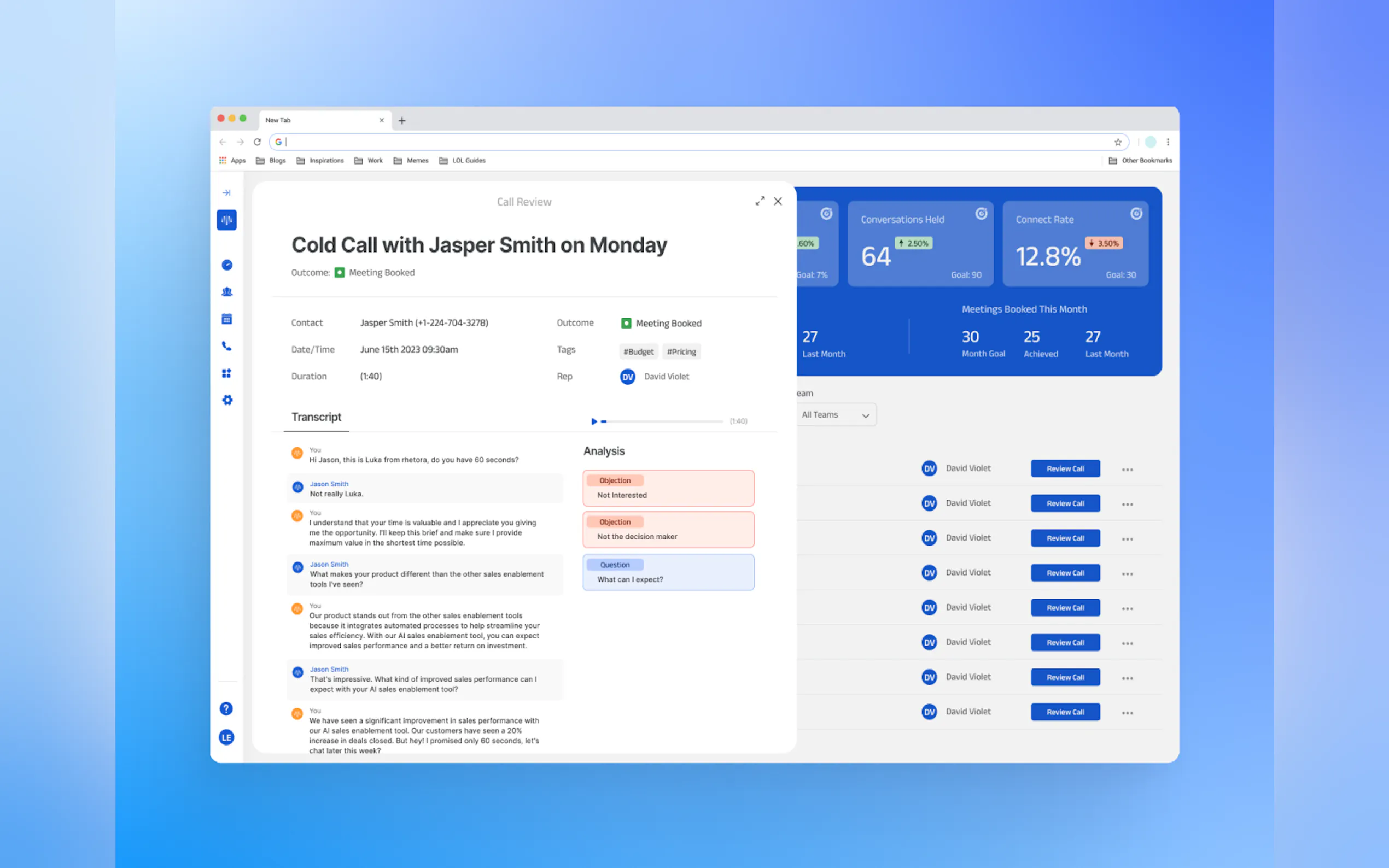Click the phone calls sidebar icon
This screenshot has width=1389, height=868.
pos(227,346)
